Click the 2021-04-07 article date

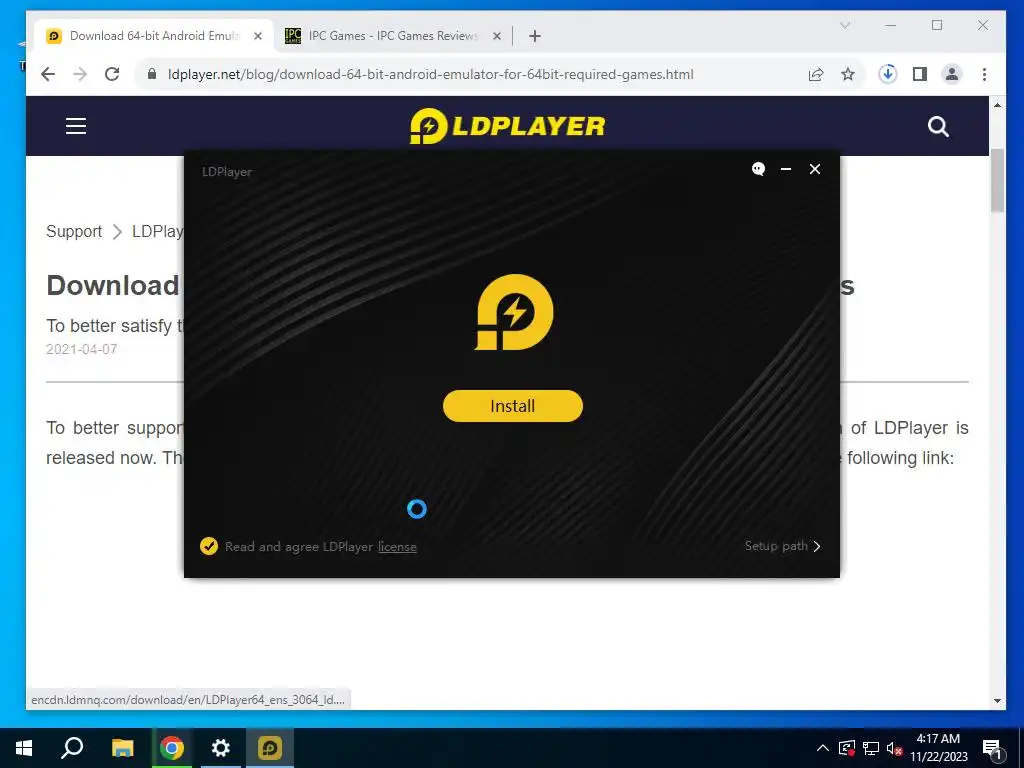tap(82, 349)
